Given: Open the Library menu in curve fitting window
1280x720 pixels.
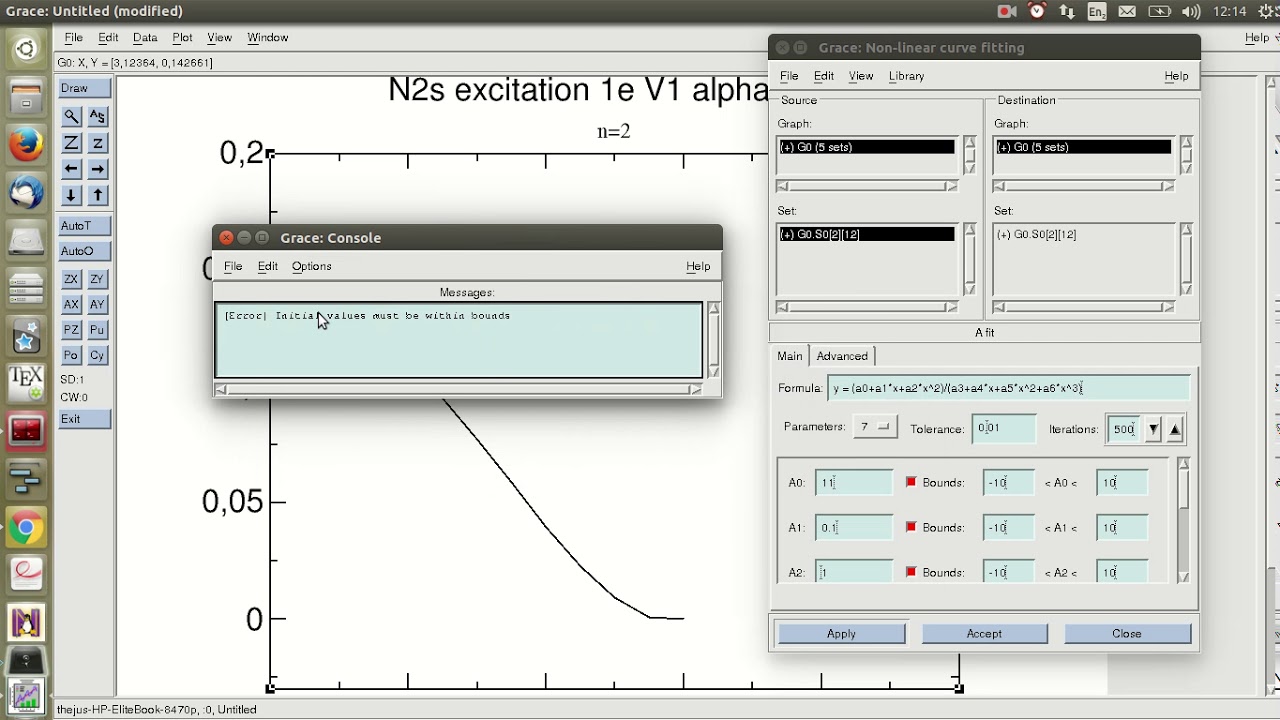Looking at the screenshot, I should pos(906,76).
